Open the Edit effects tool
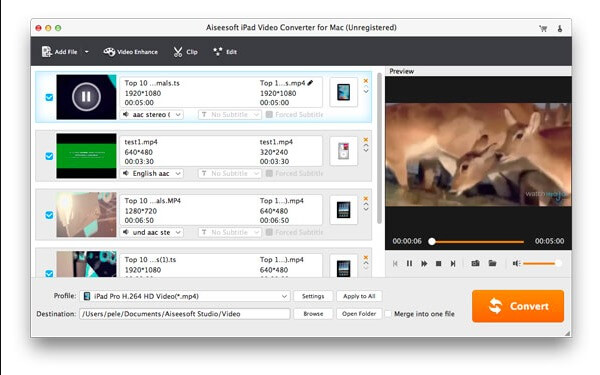The image size is (600, 375). click(x=225, y=52)
